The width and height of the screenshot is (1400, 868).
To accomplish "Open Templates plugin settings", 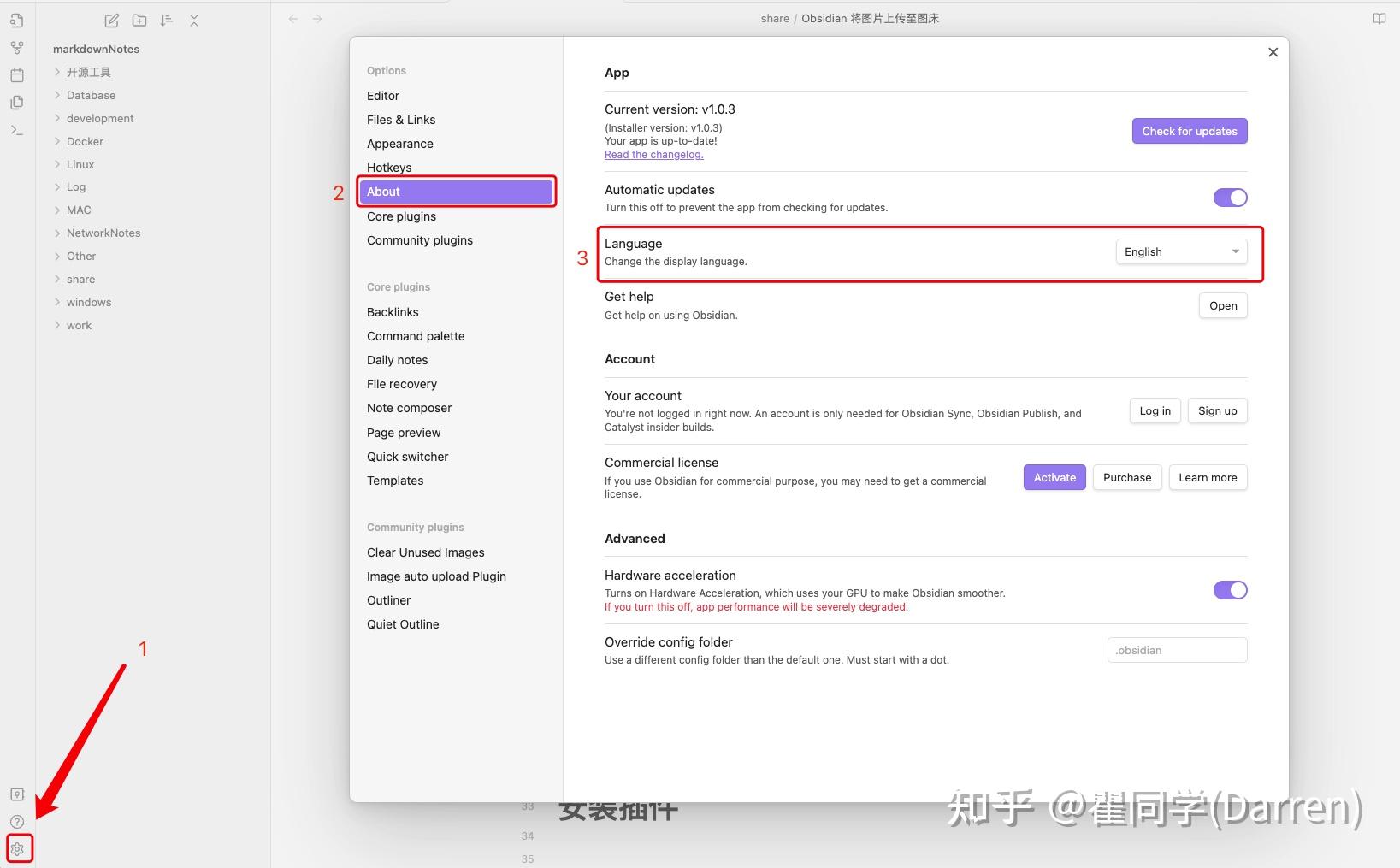I will point(456,481).
